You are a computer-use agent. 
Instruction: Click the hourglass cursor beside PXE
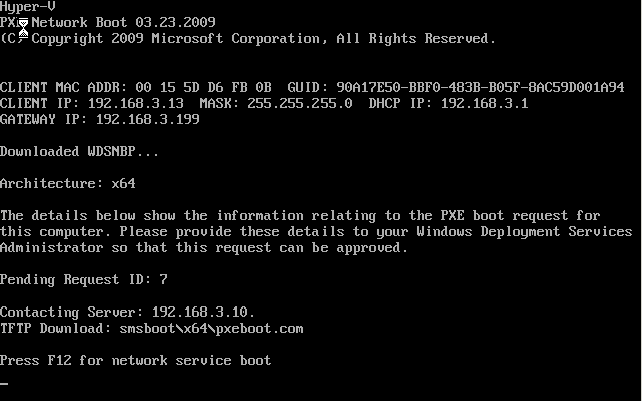click(x=23, y=28)
